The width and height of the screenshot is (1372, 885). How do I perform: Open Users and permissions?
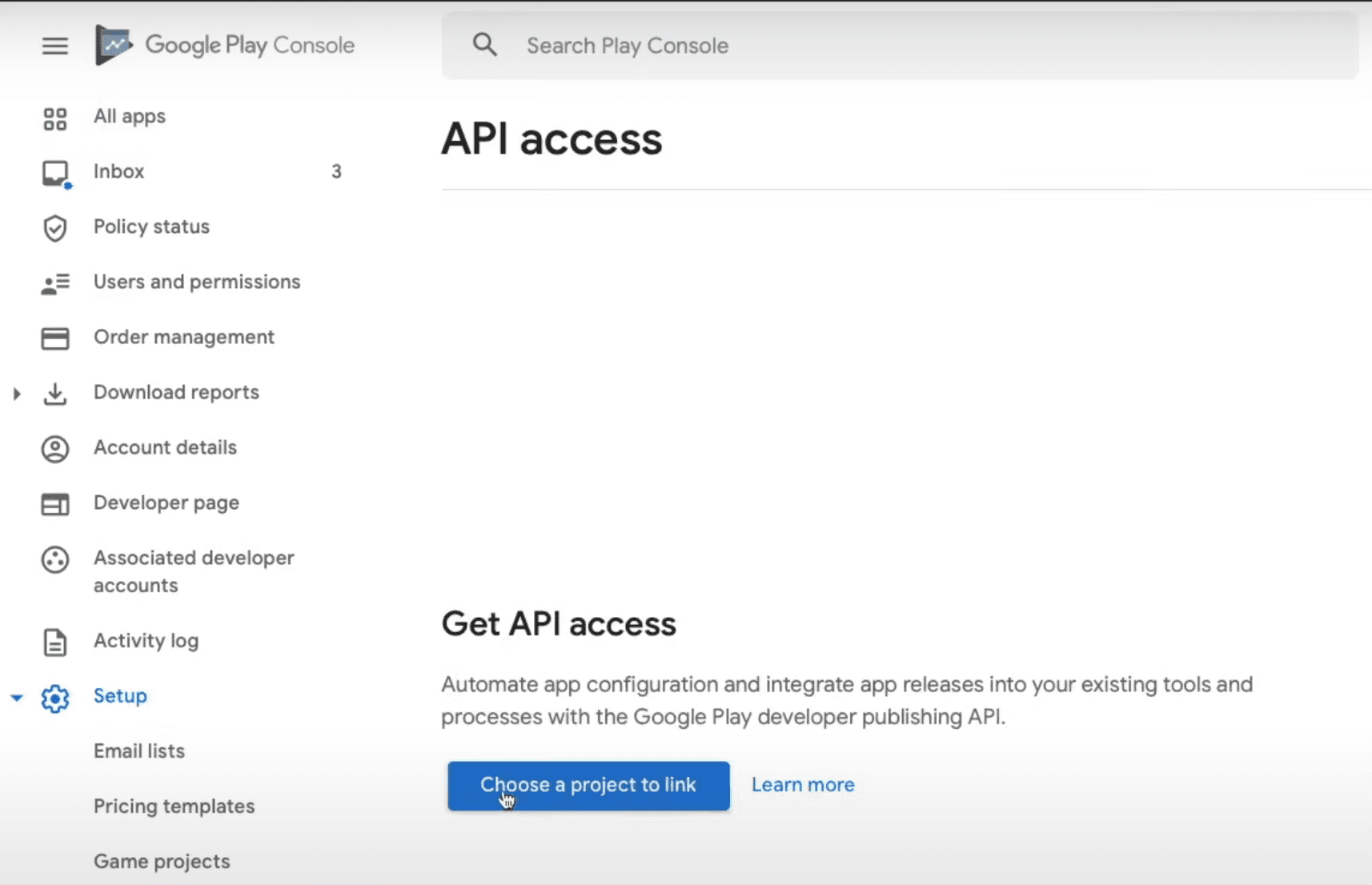196,282
